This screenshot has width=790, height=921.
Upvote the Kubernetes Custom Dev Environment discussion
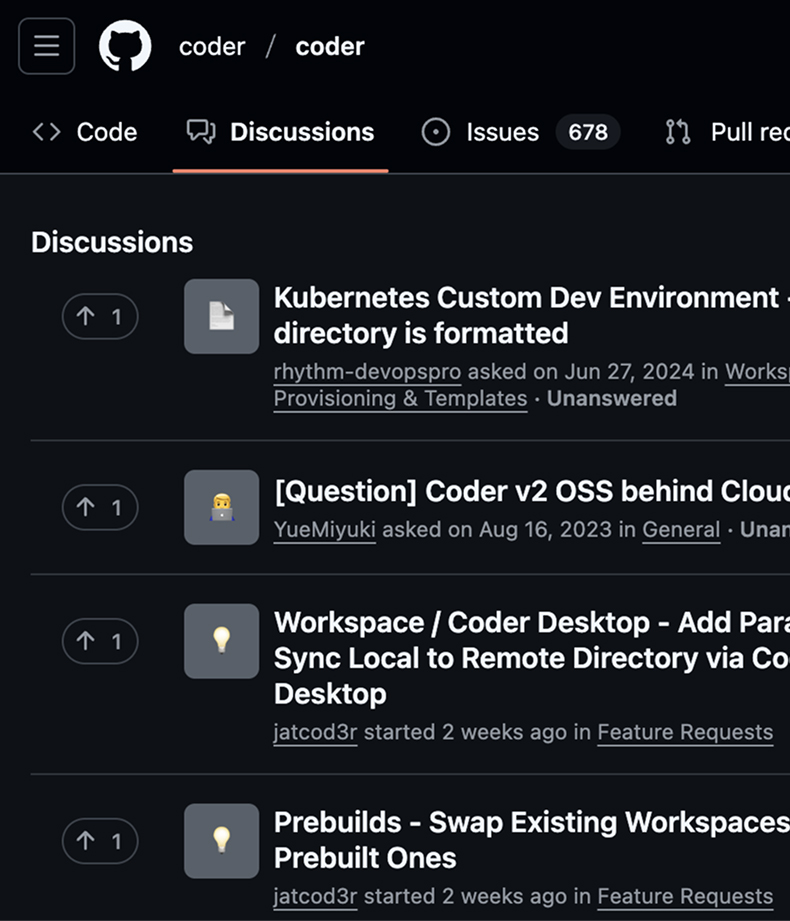point(100,316)
